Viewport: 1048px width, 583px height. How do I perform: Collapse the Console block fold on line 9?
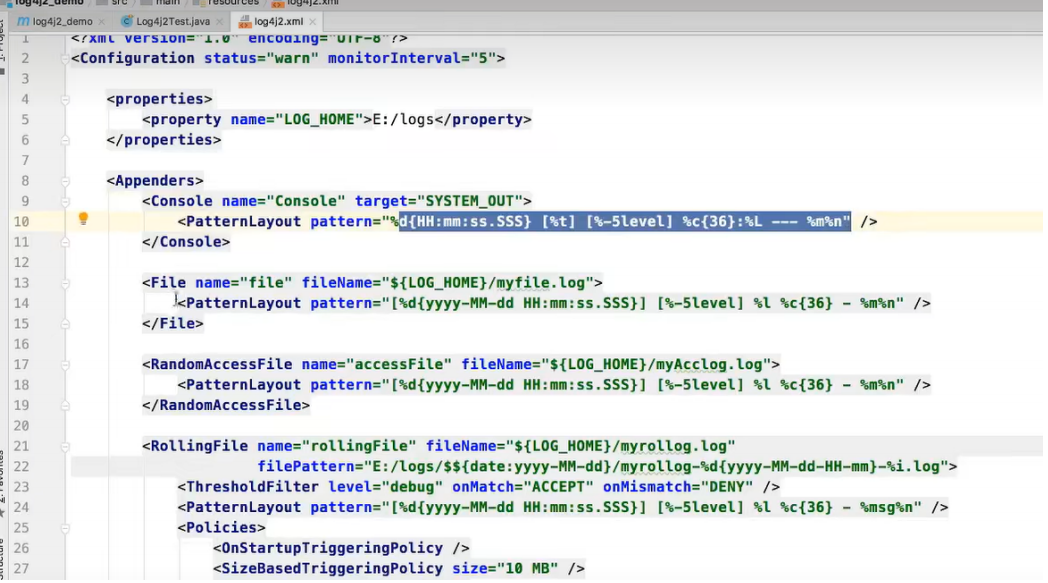(x=65, y=201)
